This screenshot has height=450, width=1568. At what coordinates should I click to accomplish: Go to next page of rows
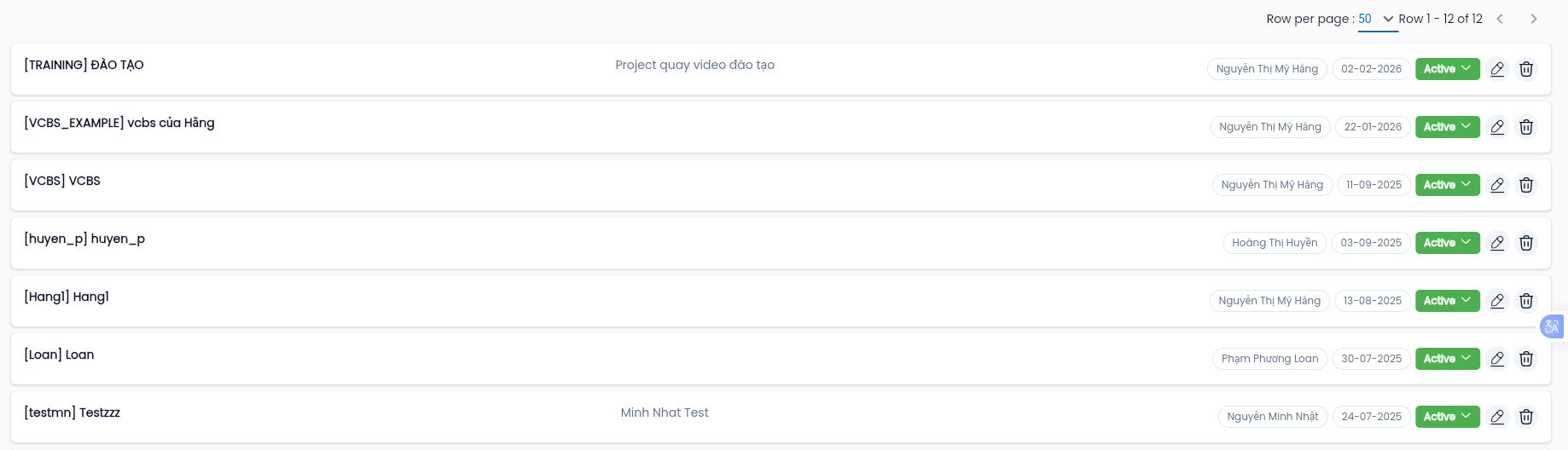(1534, 19)
